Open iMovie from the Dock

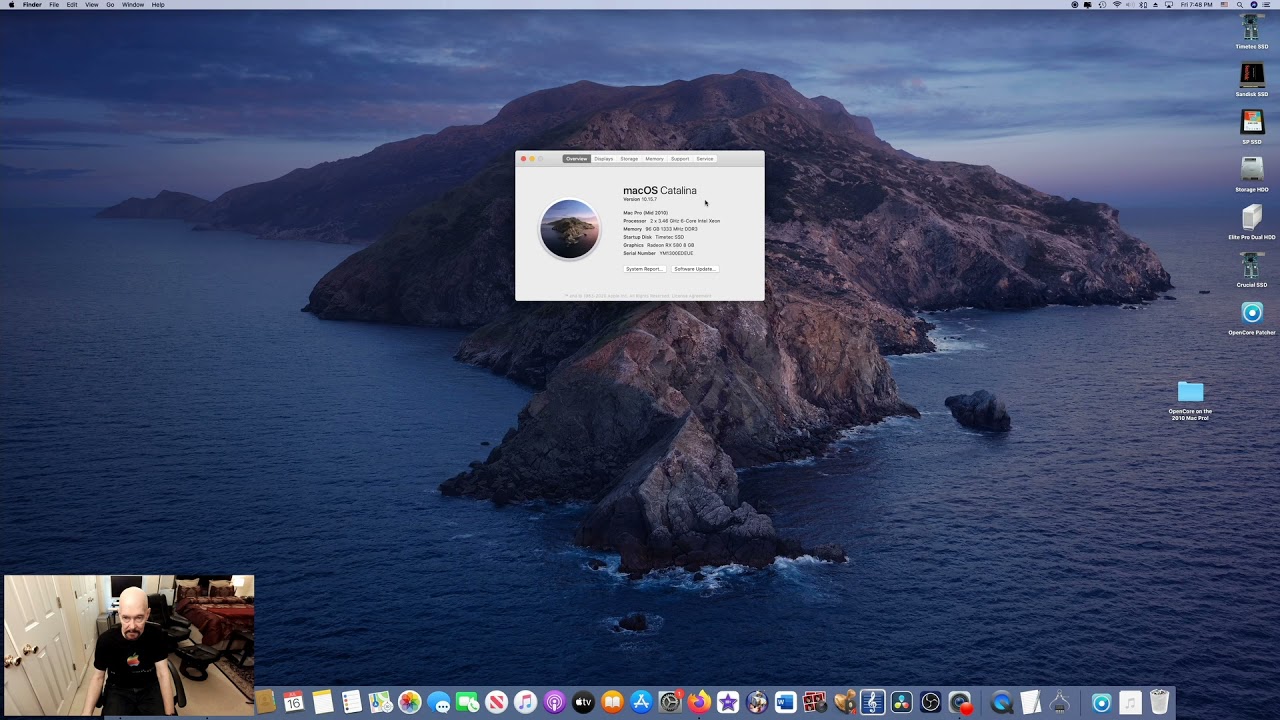tap(728, 702)
